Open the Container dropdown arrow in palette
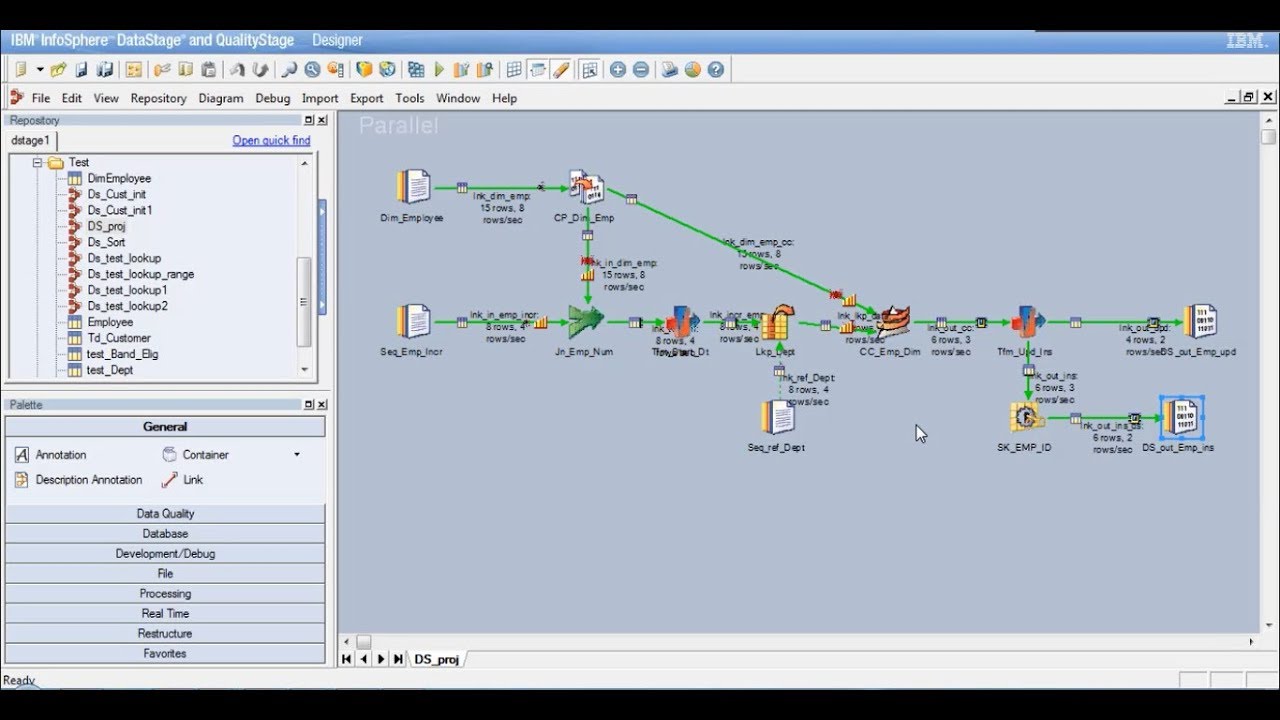 coord(296,455)
